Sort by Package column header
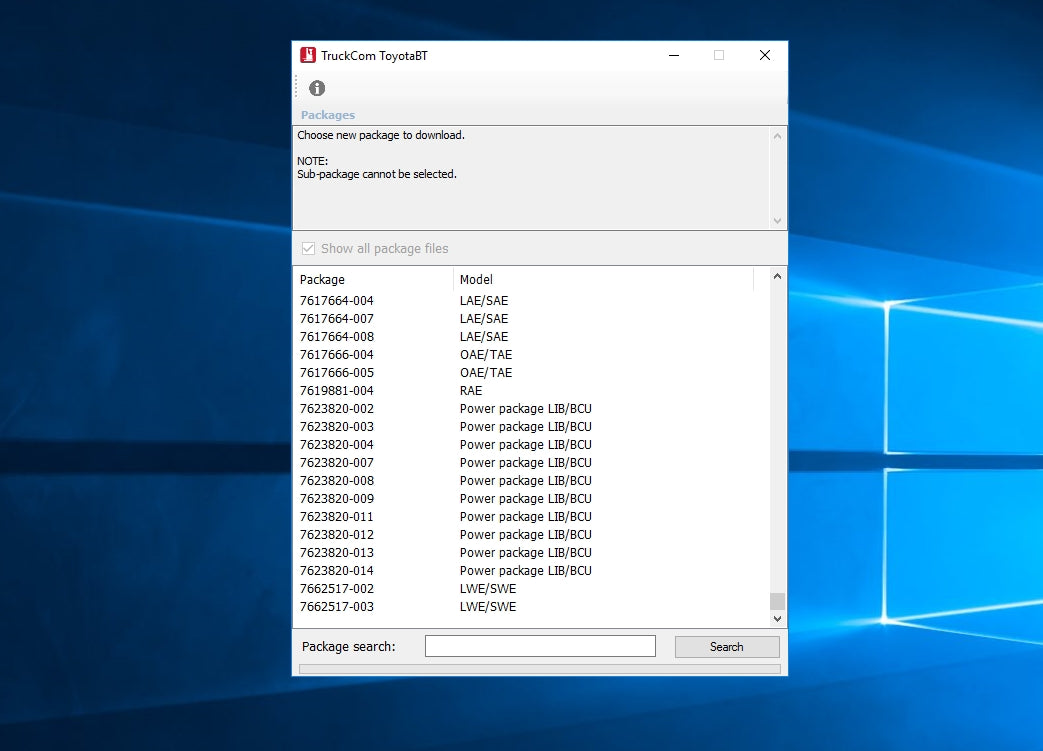The height and width of the screenshot is (751, 1043). point(373,280)
